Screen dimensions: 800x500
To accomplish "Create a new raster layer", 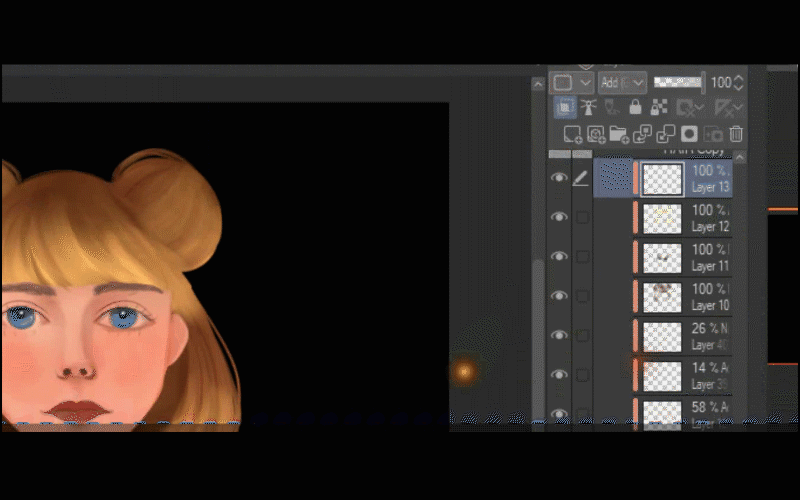I will (x=572, y=134).
